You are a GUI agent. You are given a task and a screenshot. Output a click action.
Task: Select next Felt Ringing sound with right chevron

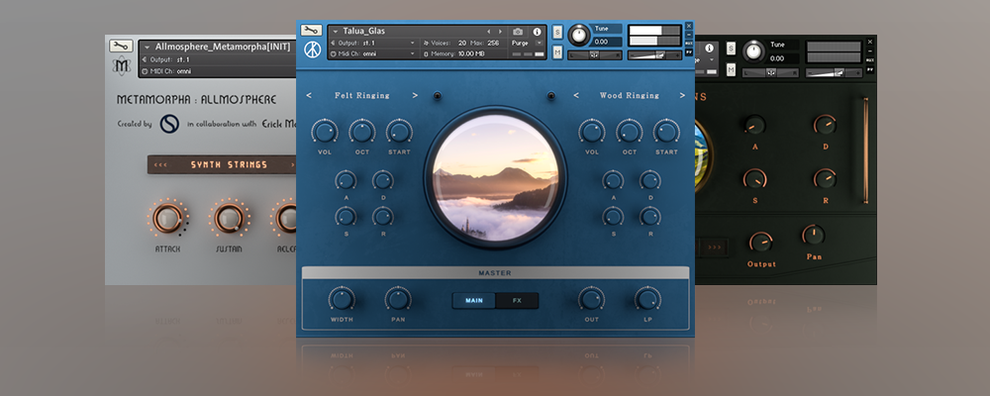click(415, 95)
